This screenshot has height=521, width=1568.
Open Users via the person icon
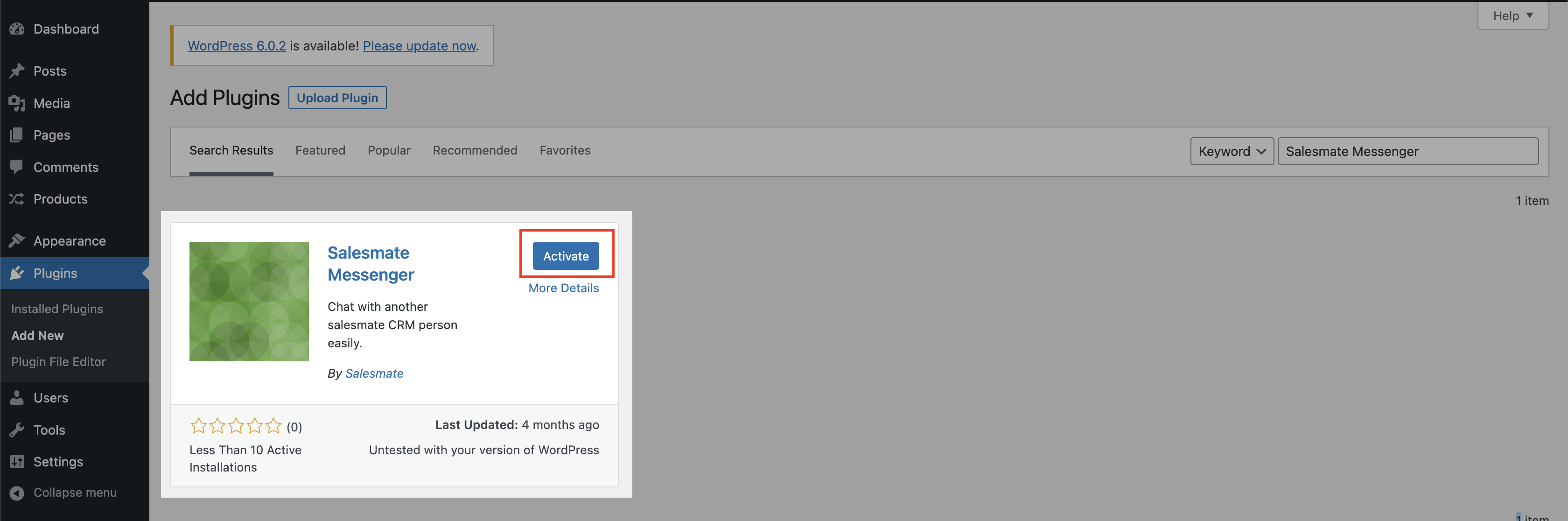pyautogui.click(x=17, y=397)
